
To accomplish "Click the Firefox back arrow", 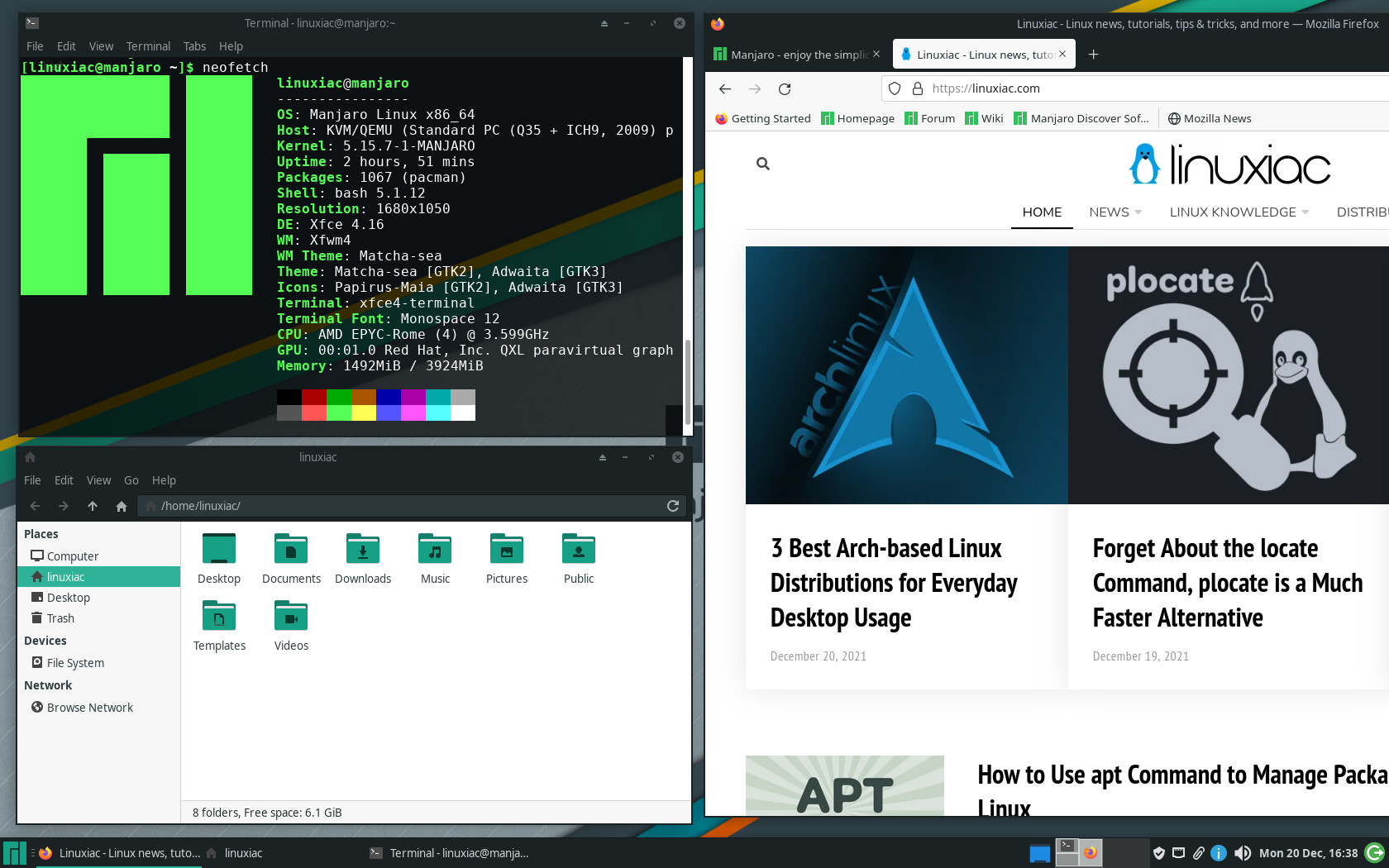I will tap(725, 88).
